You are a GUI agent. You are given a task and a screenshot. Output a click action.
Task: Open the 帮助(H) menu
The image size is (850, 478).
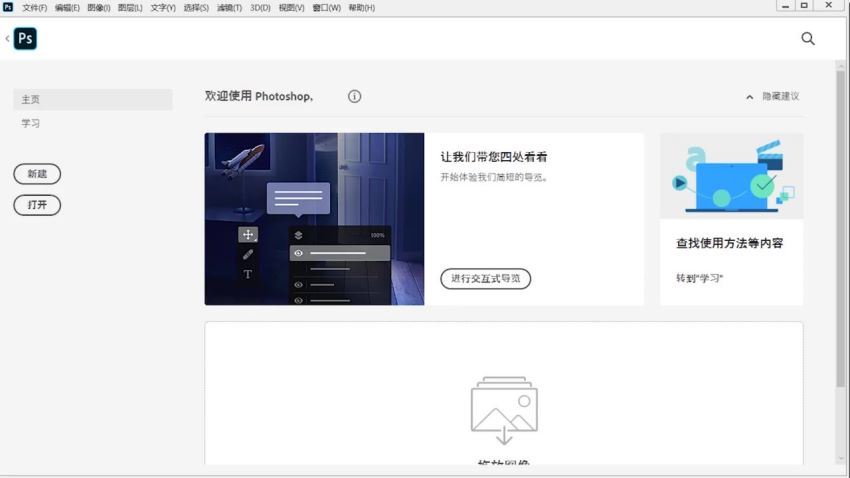(x=362, y=8)
